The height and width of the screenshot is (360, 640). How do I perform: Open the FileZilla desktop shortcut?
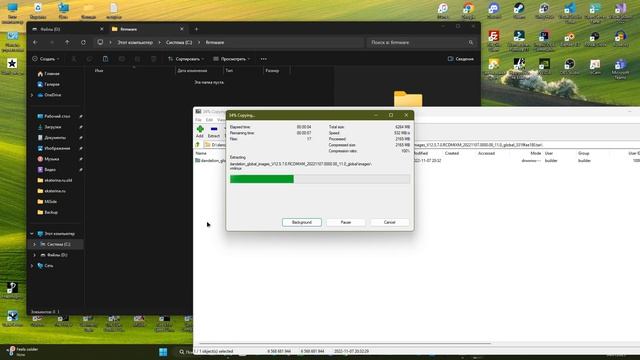[494, 40]
